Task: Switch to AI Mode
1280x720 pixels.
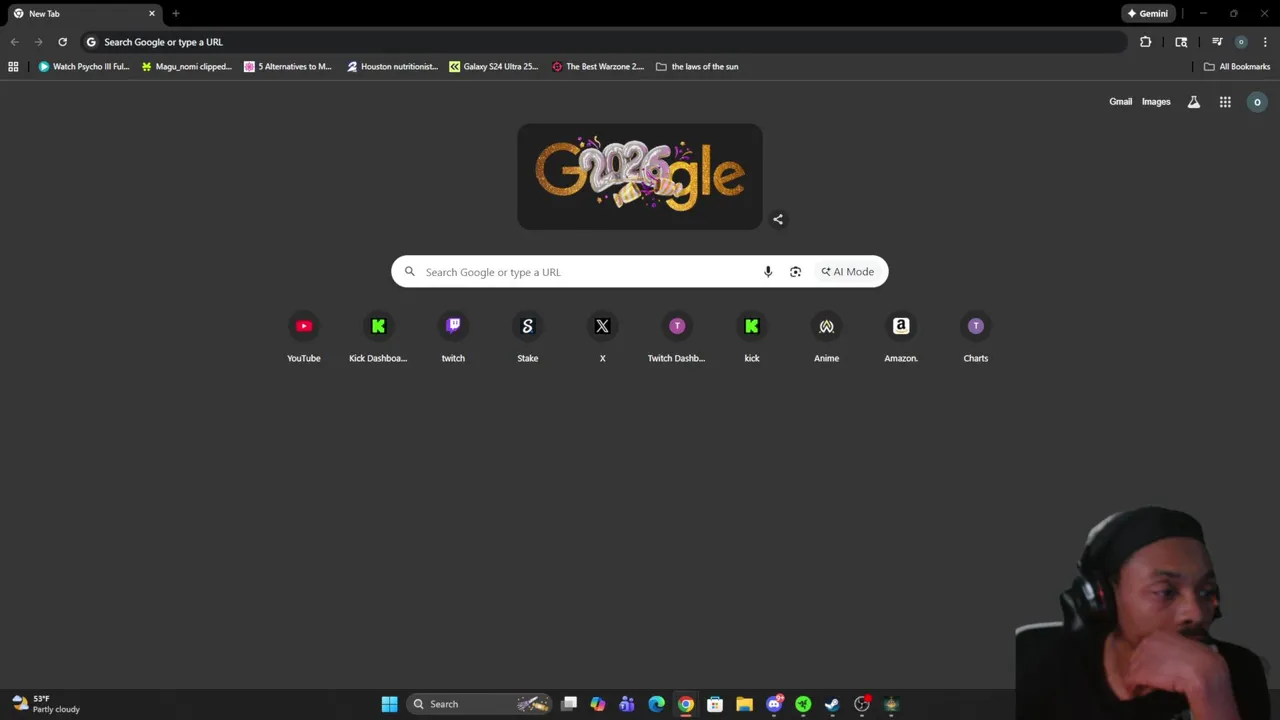Action: pyautogui.click(x=848, y=272)
